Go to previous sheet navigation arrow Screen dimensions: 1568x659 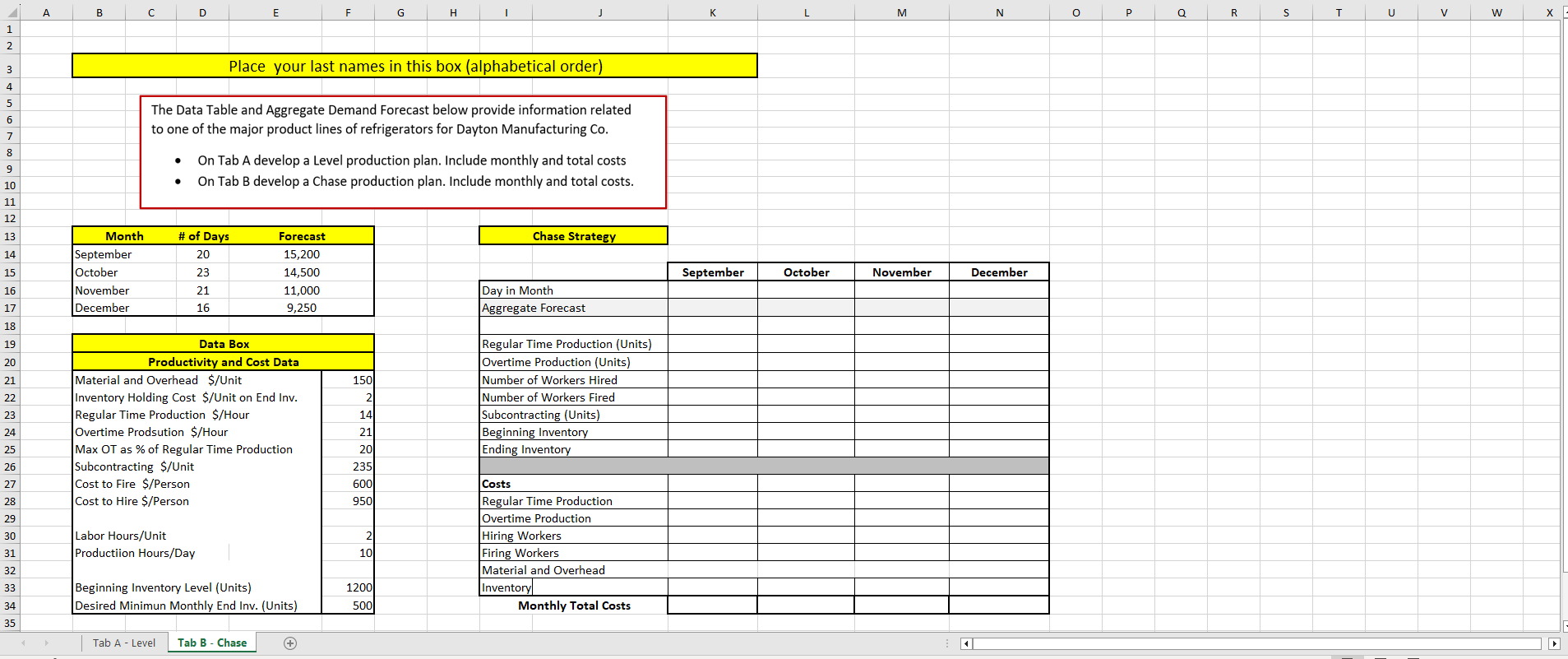(x=23, y=643)
